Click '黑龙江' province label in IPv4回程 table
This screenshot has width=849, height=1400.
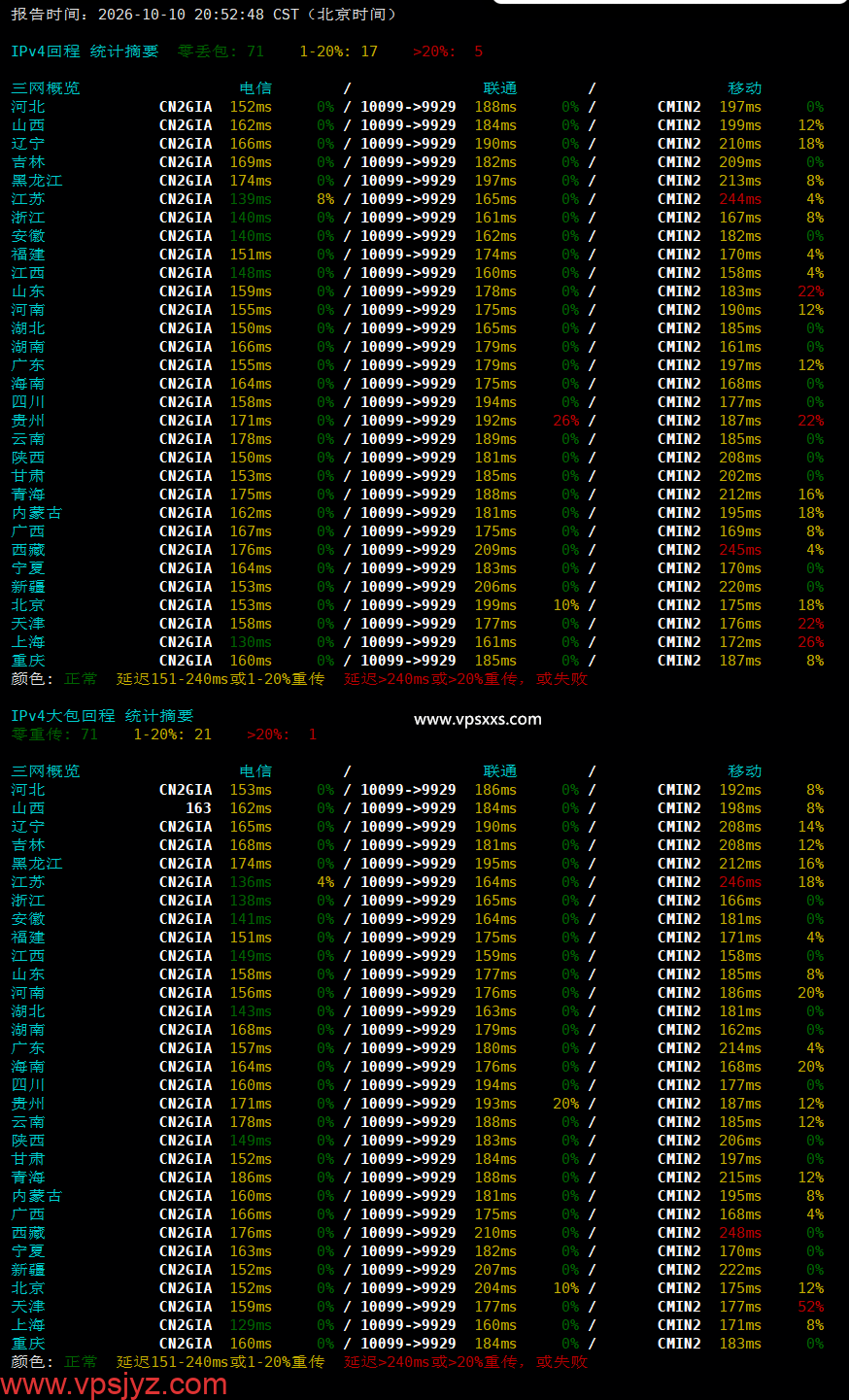pos(37,181)
